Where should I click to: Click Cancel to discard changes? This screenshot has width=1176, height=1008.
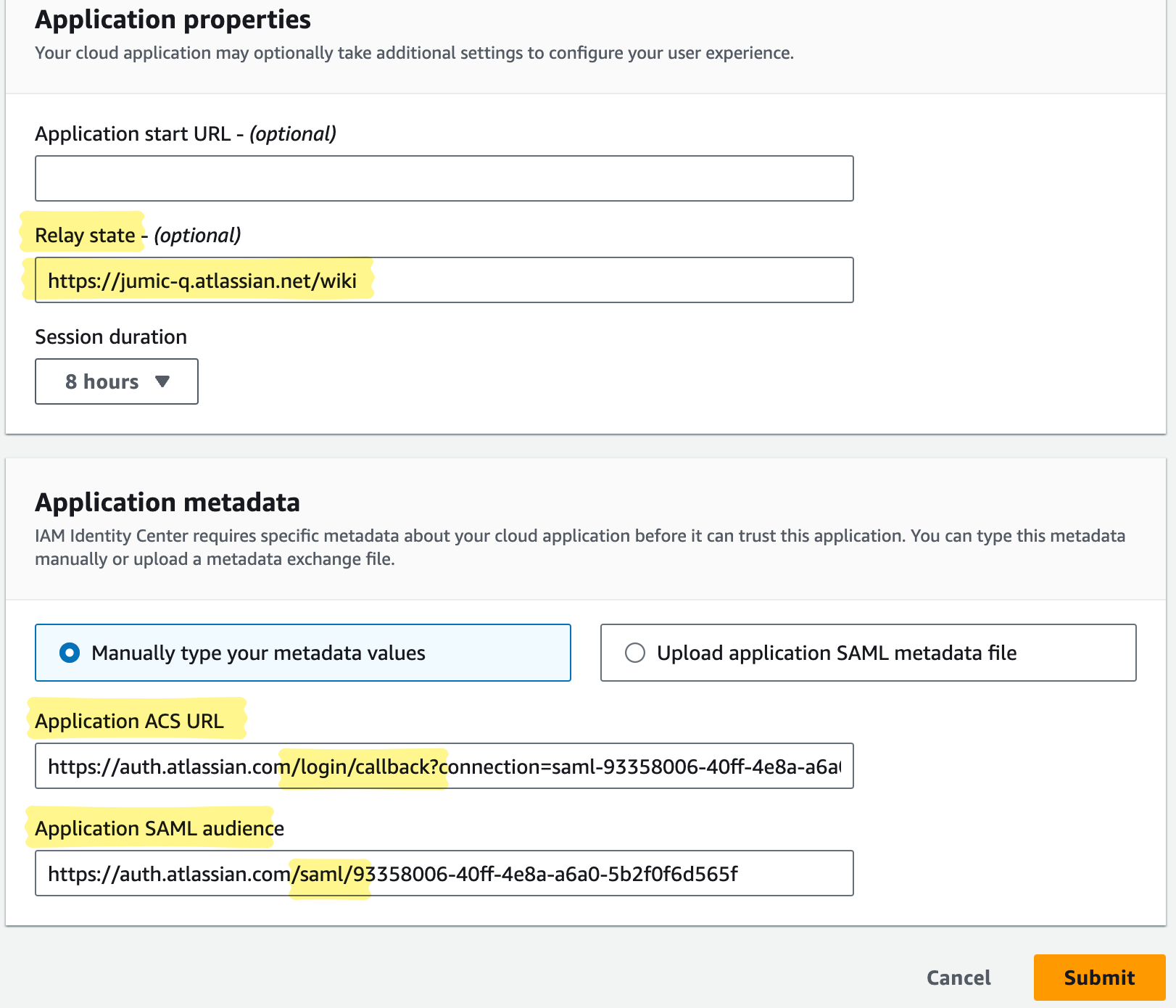pos(958,978)
